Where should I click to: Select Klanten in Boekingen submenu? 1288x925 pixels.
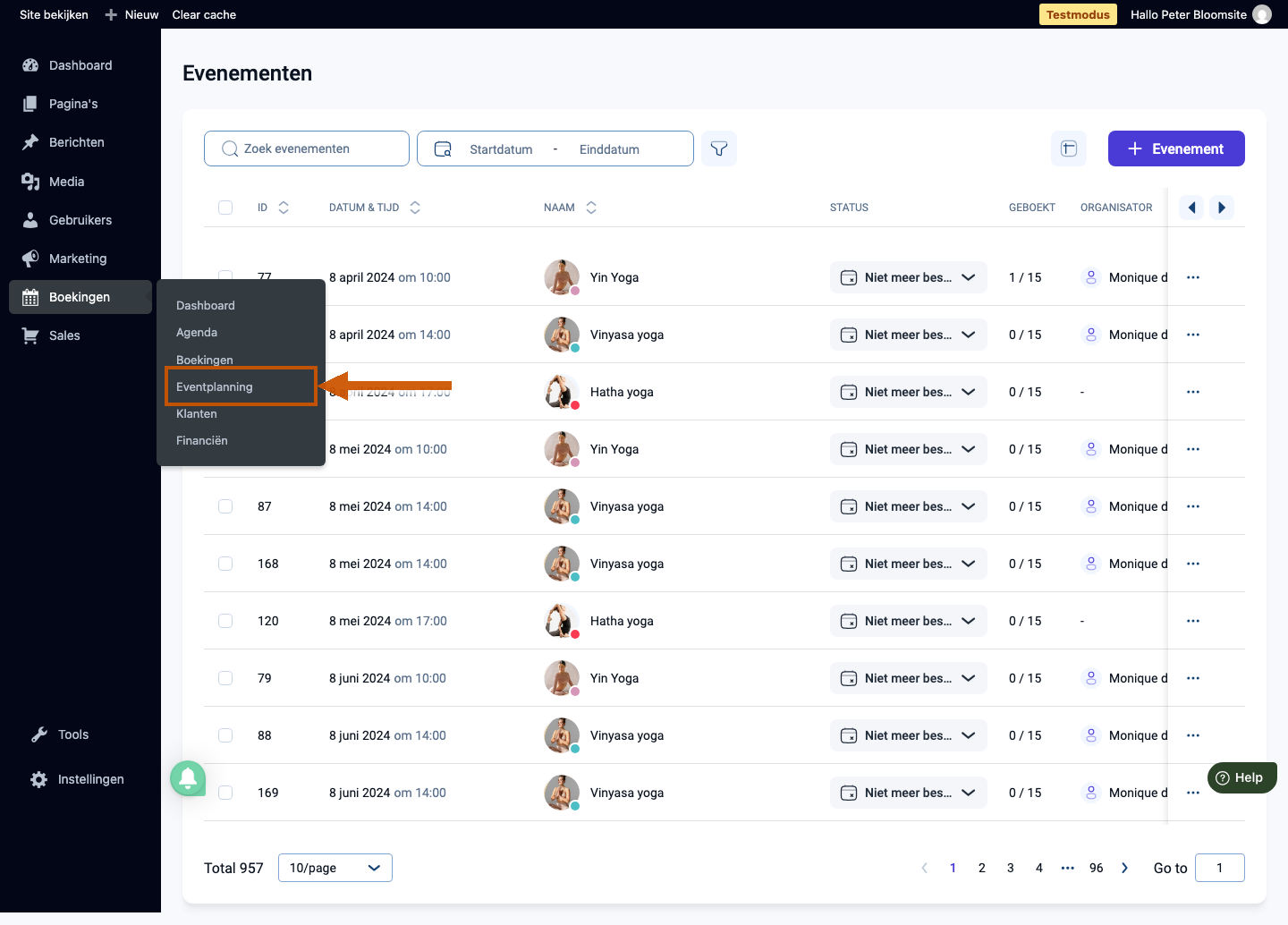[197, 413]
